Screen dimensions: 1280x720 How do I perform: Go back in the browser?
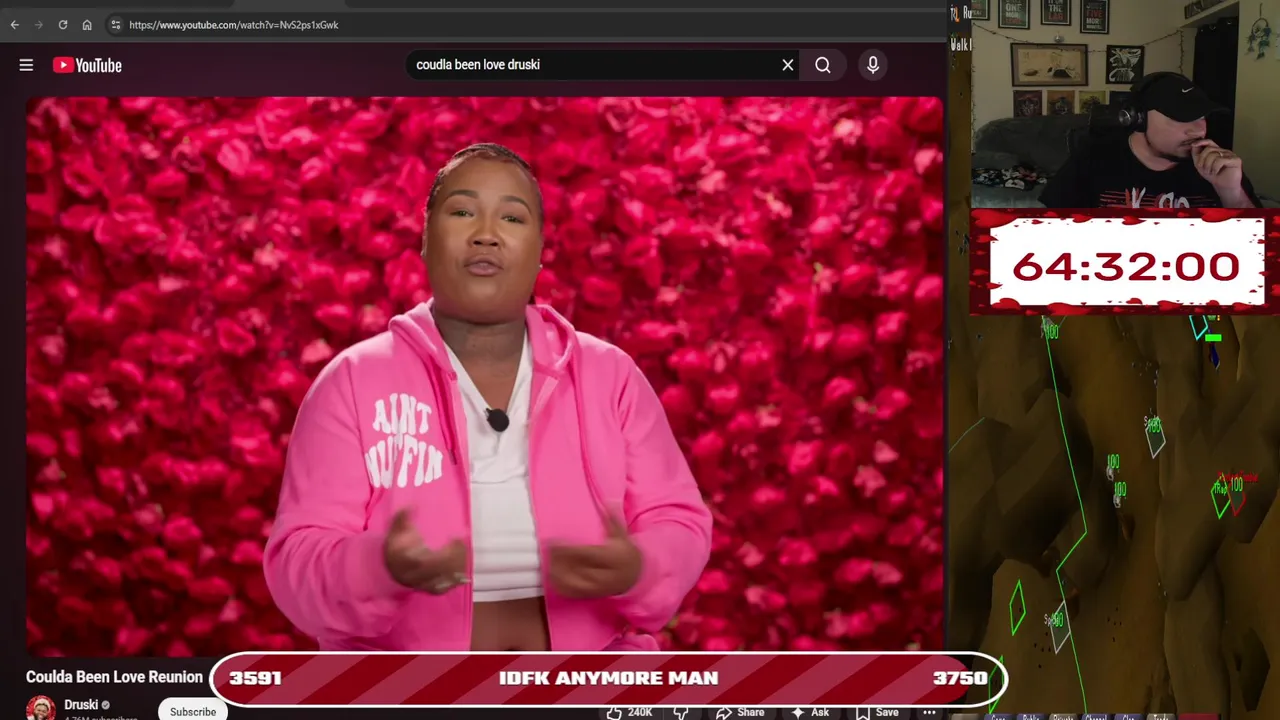click(14, 25)
